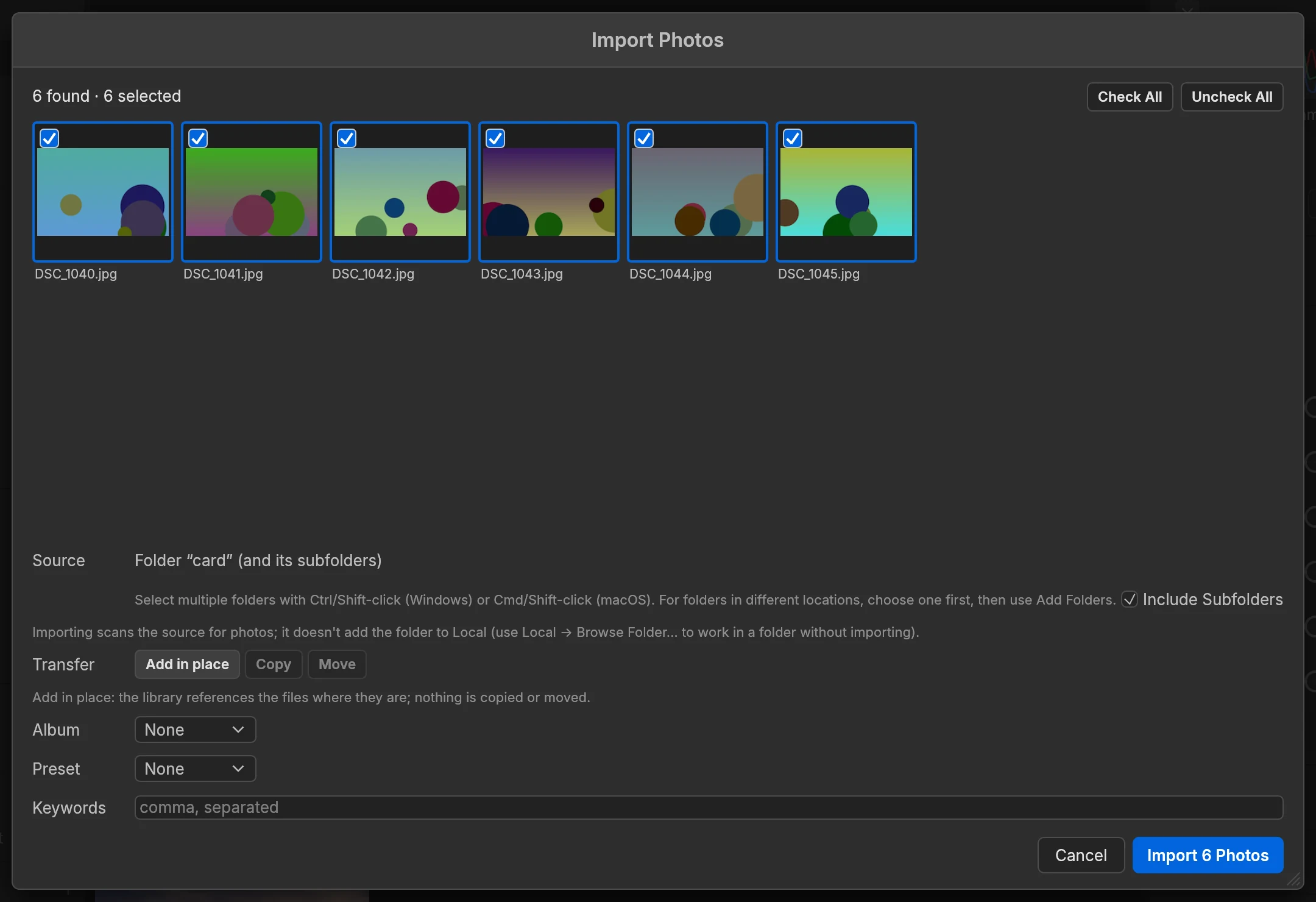Select the DSC_1043.jpg thumbnail image
1316x902 pixels.
coord(549,192)
